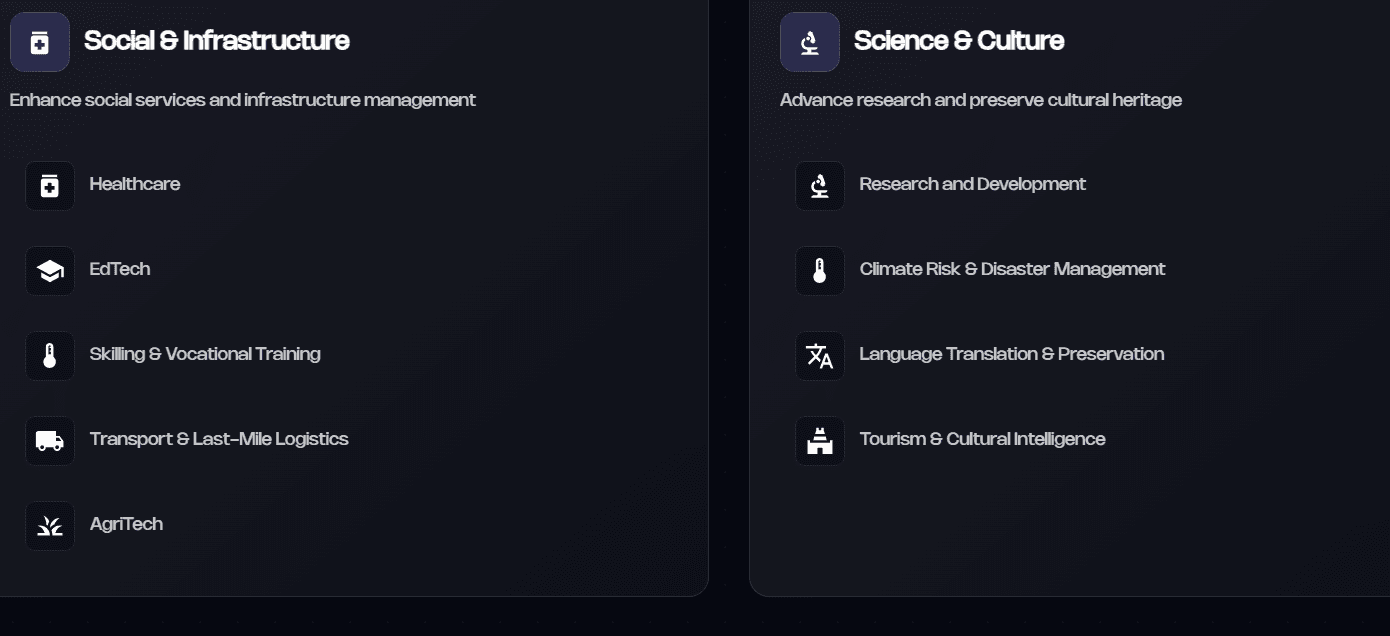Click the Social & Infrastructure header icon
Viewport: 1390px width, 636px height.
(x=39, y=41)
